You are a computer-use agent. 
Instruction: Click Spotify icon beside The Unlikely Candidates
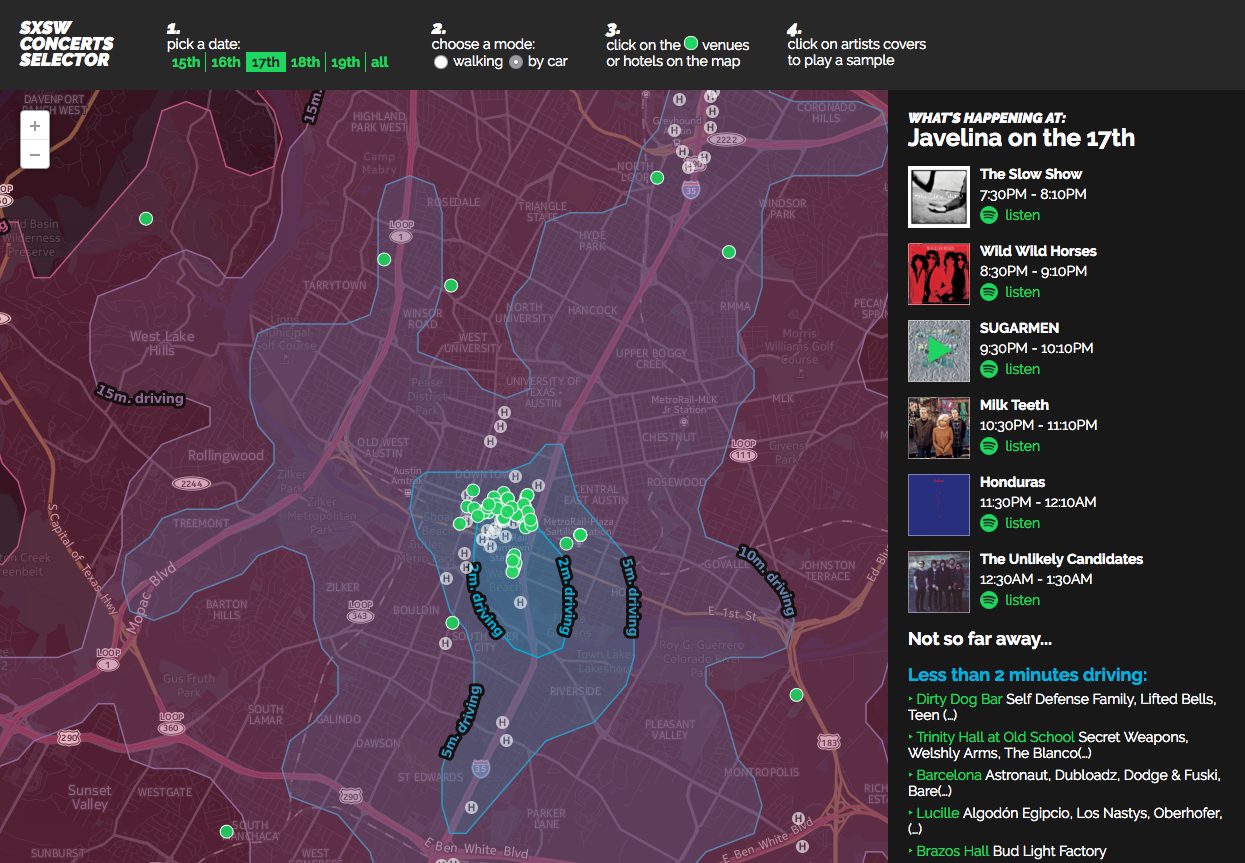(989, 600)
